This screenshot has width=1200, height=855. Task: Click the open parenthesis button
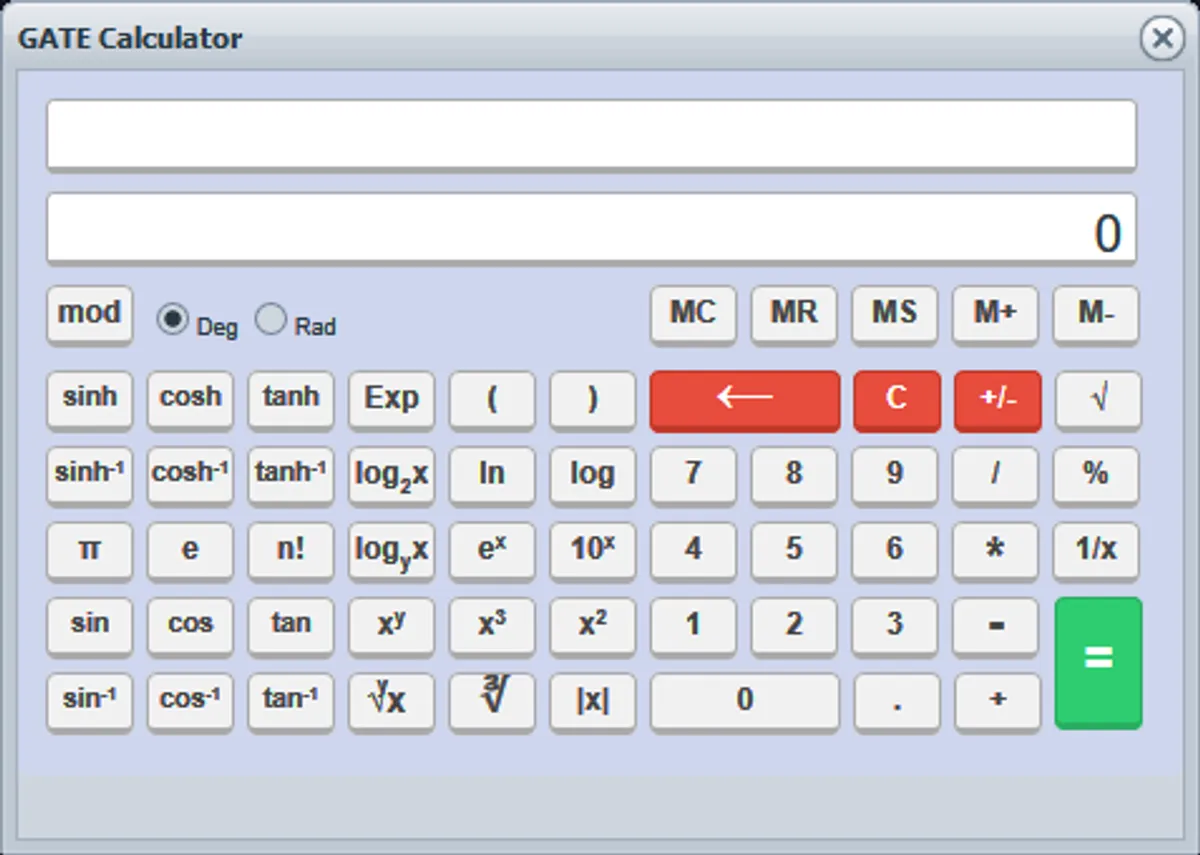492,400
